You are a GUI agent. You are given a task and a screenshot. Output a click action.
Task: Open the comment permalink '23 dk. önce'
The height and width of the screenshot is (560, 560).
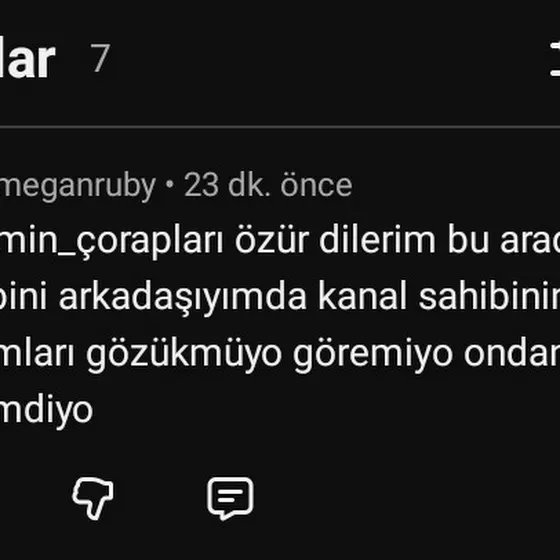[268, 185]
